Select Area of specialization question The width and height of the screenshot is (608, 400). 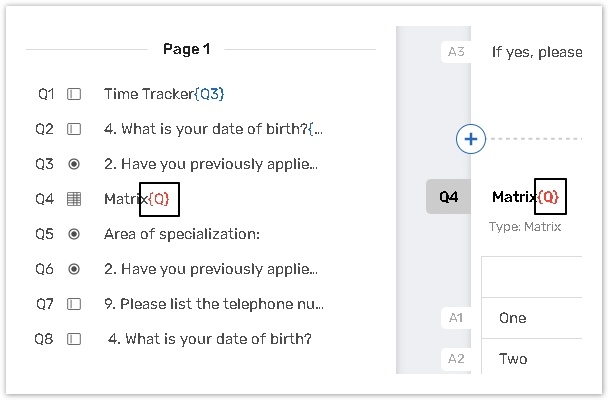pos(181,234)
